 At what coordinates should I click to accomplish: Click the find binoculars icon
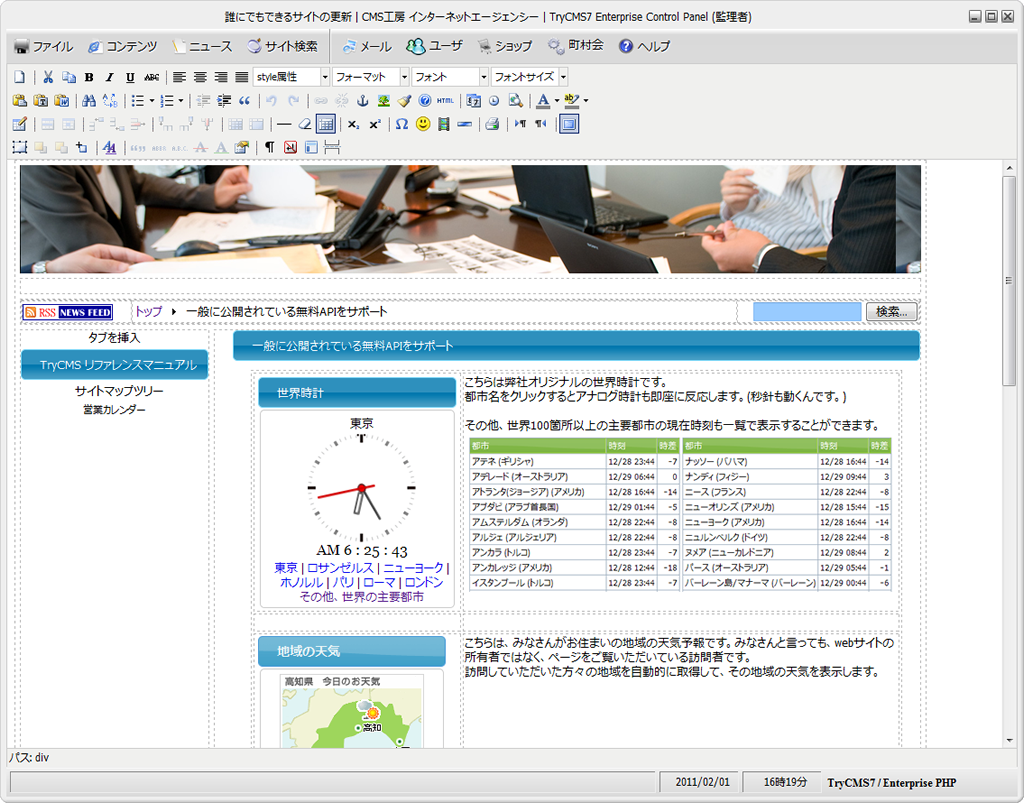(x=89, y=101)
